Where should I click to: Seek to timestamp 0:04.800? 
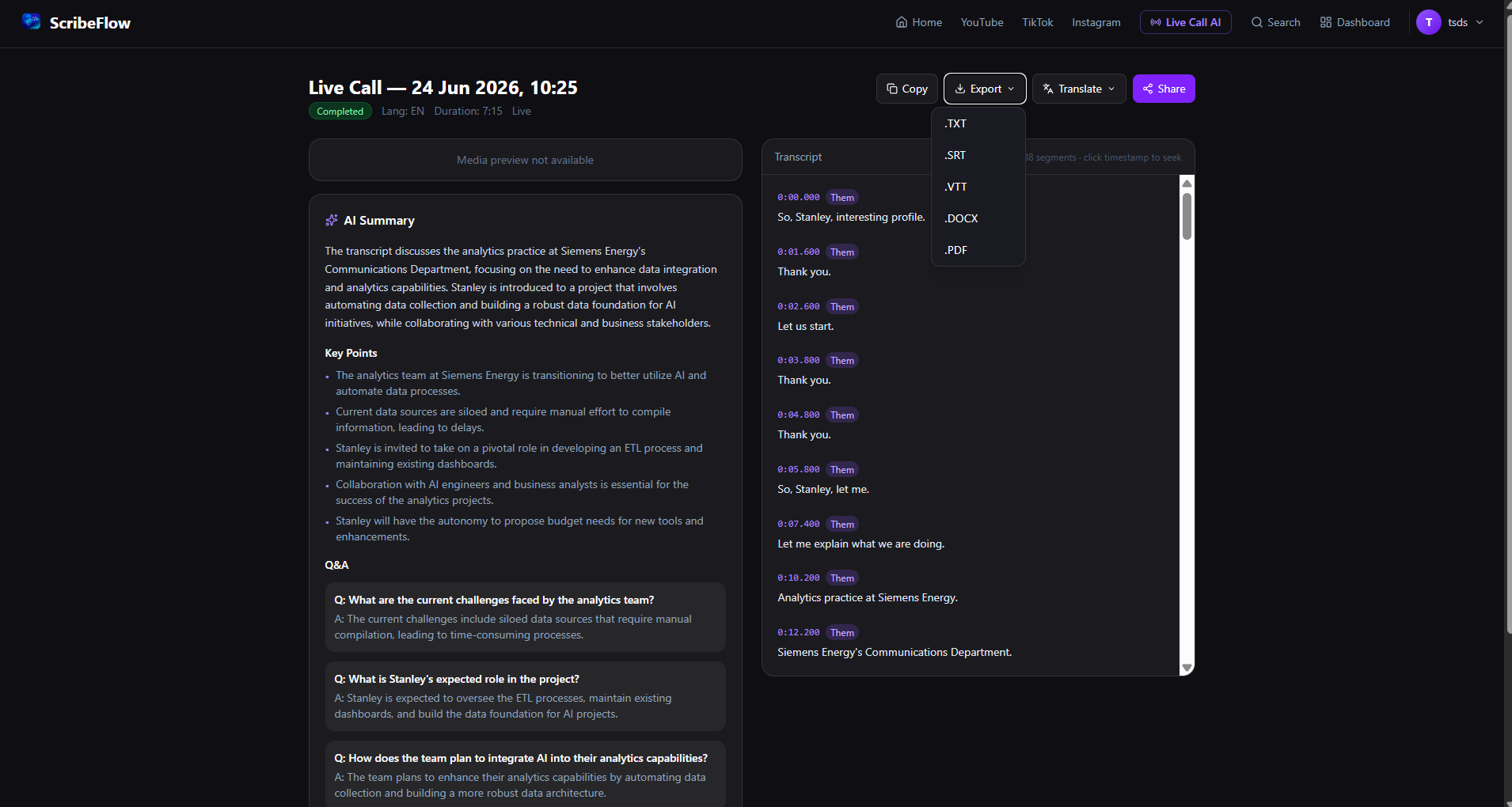[x=798, y=415]
